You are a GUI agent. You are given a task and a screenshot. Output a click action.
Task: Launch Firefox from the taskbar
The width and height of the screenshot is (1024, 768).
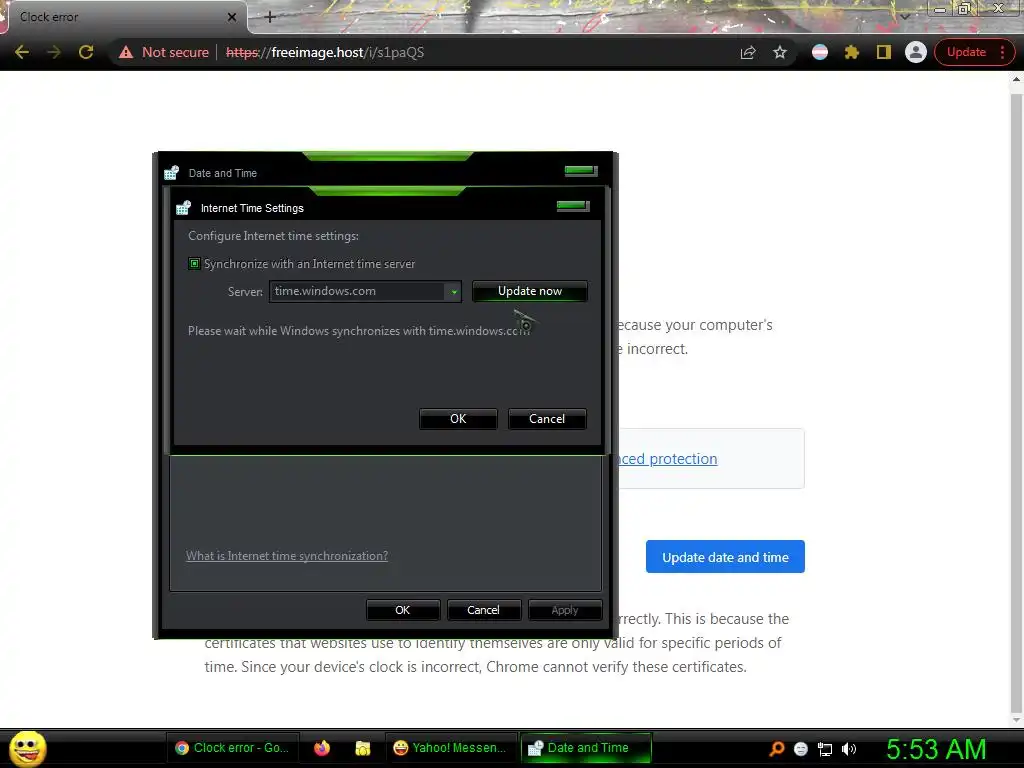click(x=322, y=748)
